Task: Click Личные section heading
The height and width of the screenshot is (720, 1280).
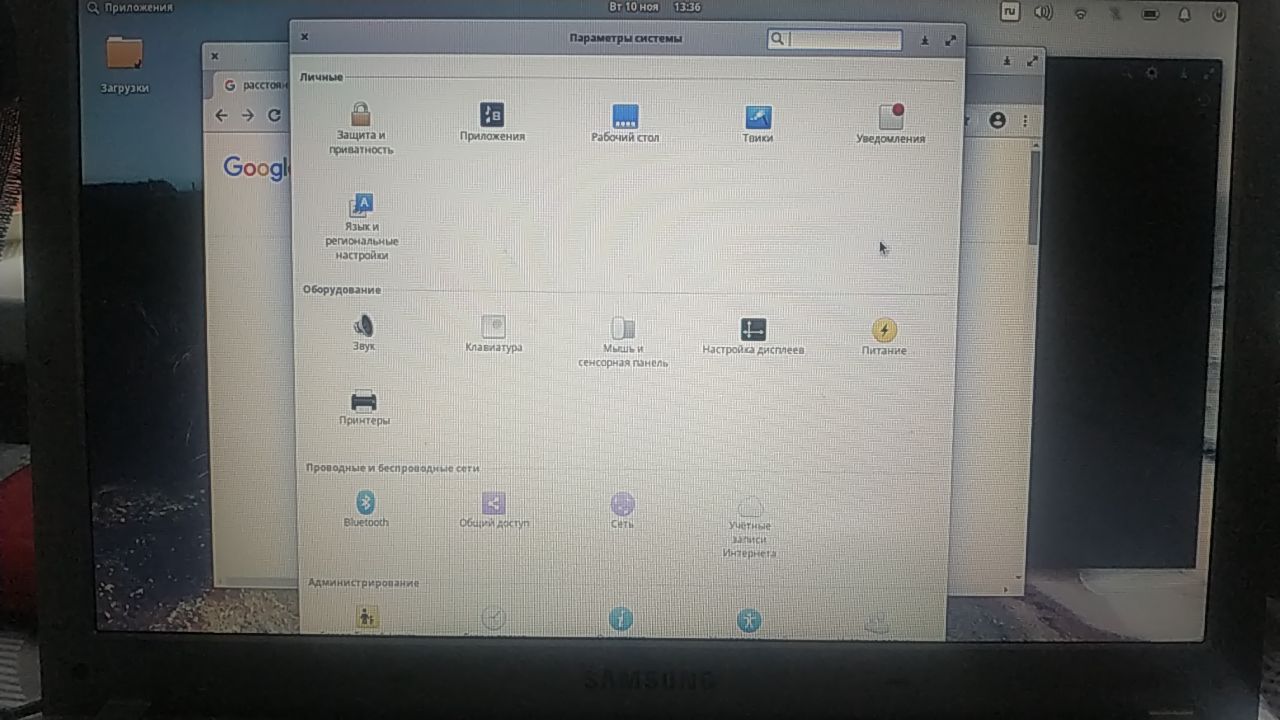Action: (321, 77)
